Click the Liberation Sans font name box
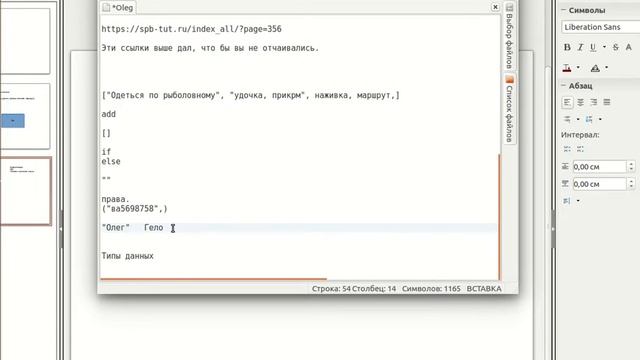Image resolution: width=640 pixels, height=360 pixels. click(x=600, y=27)
